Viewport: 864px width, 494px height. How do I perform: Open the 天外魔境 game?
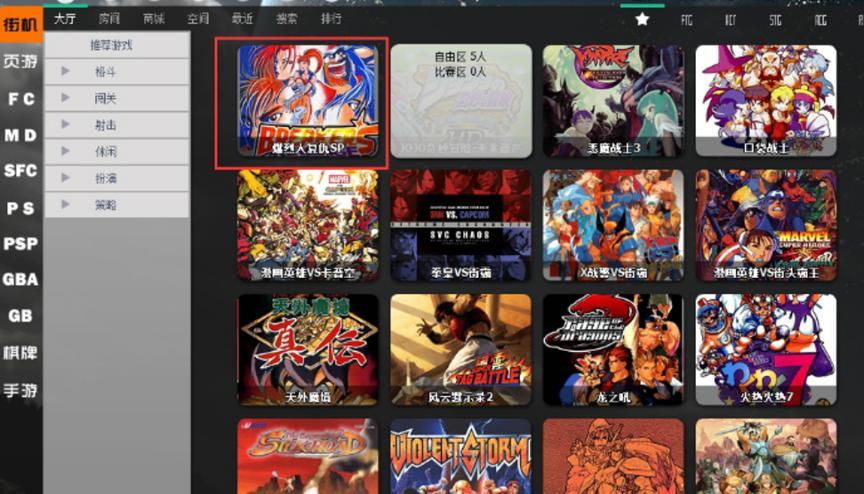point(308,350)
